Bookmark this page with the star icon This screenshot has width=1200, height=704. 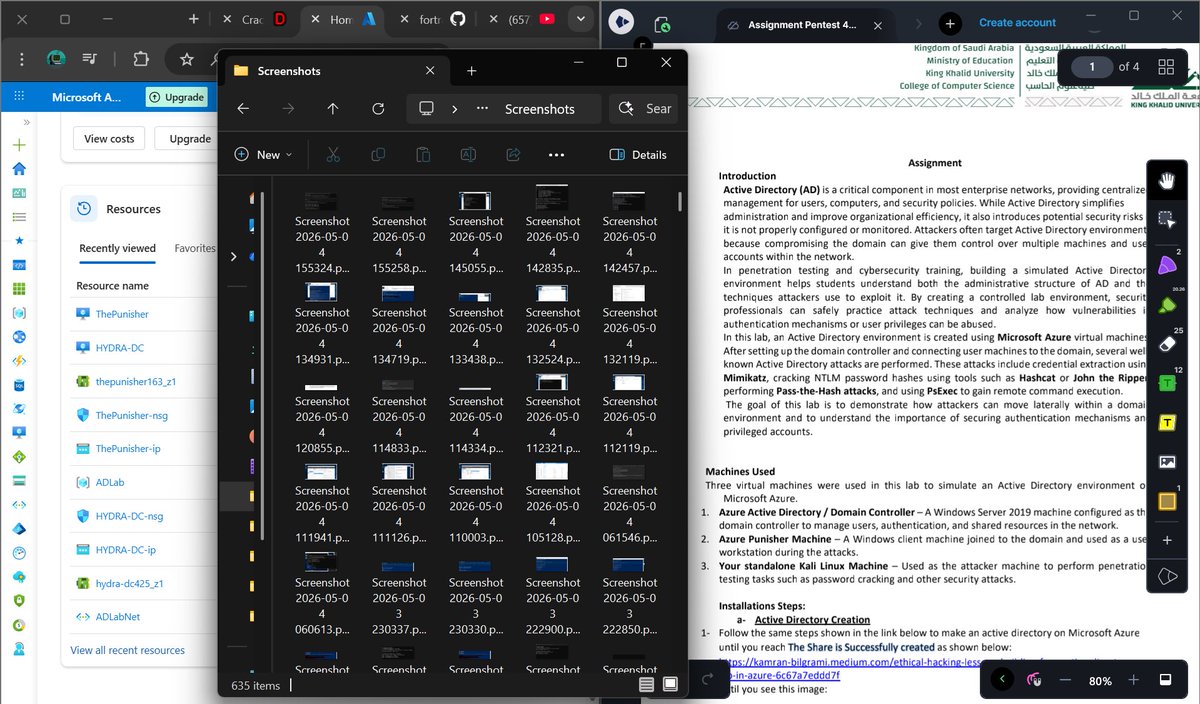pyautogui.click(x=187, y=59)
